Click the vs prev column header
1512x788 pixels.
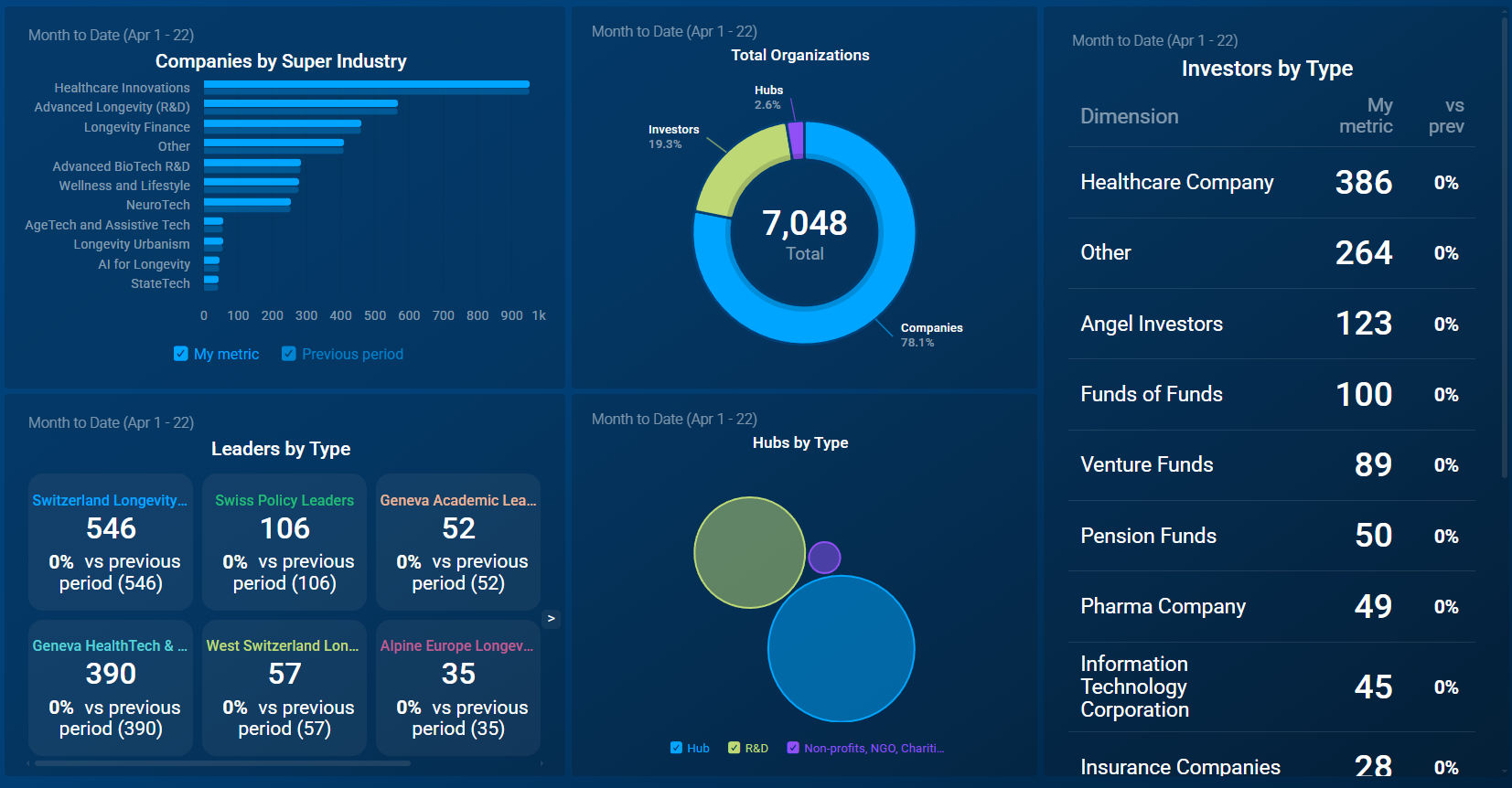pyautogui.click(x=1446, y=116)
